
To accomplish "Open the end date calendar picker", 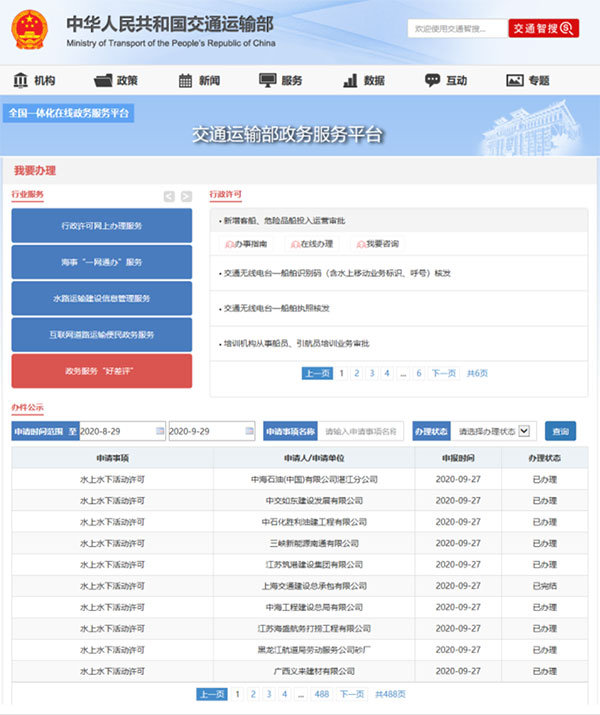I will 248,431.
